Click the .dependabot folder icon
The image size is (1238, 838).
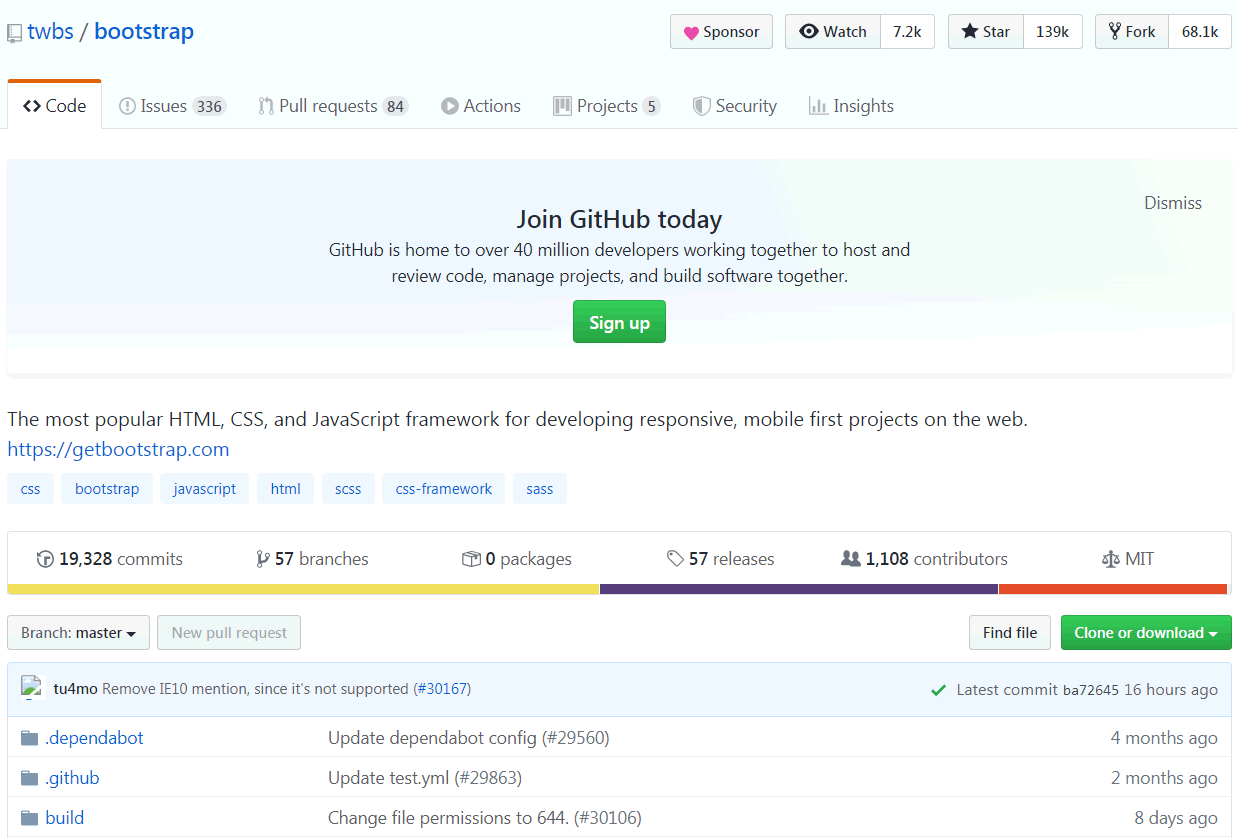[x=29, y=738]
